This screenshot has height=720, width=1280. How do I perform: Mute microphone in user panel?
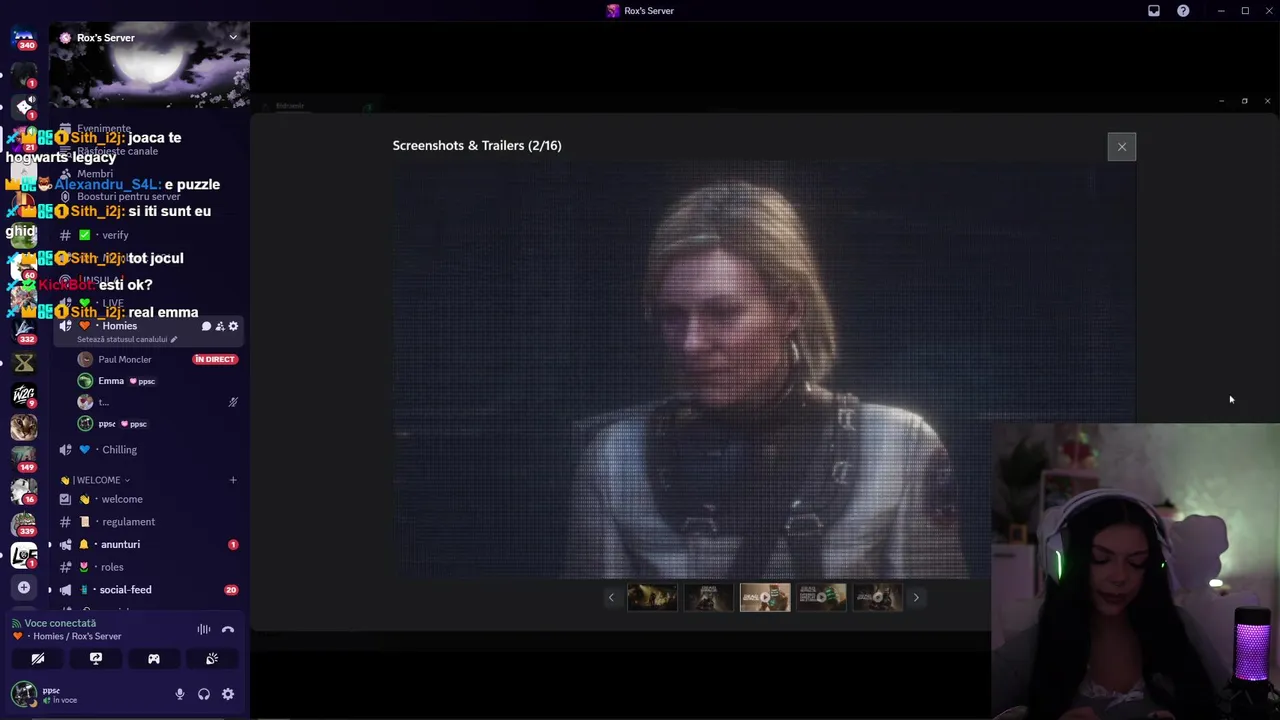pos(180,694)
